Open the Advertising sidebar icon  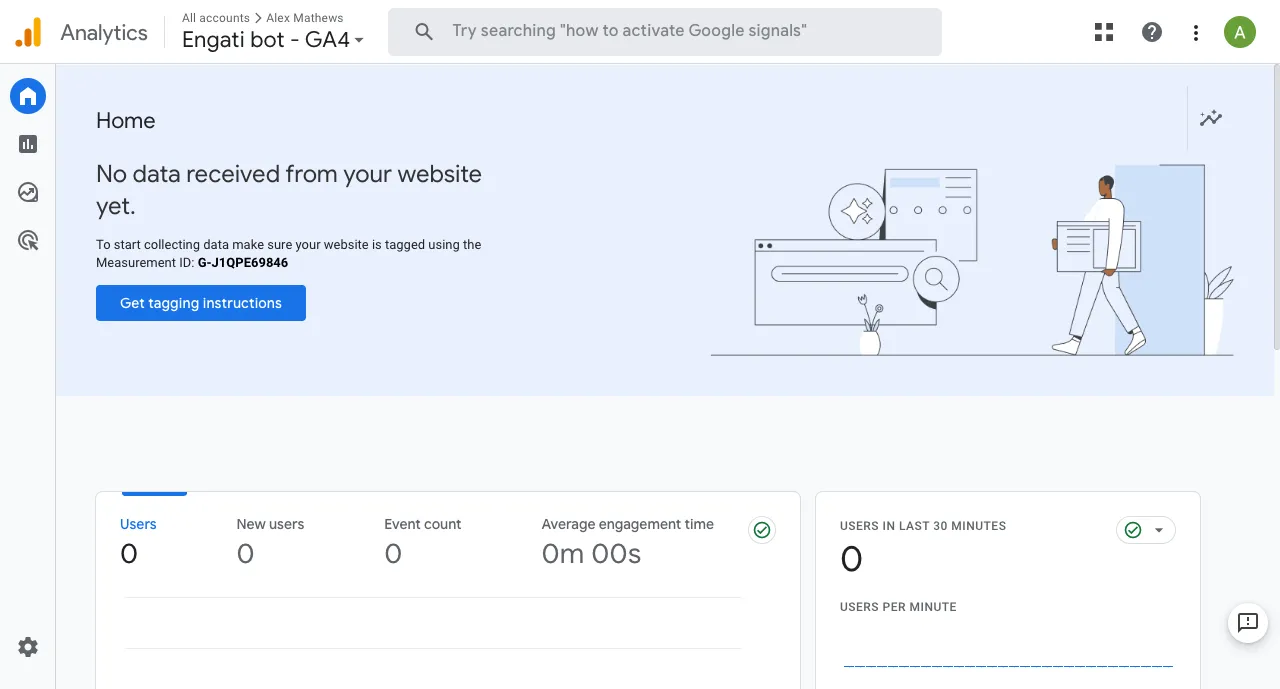28,240
